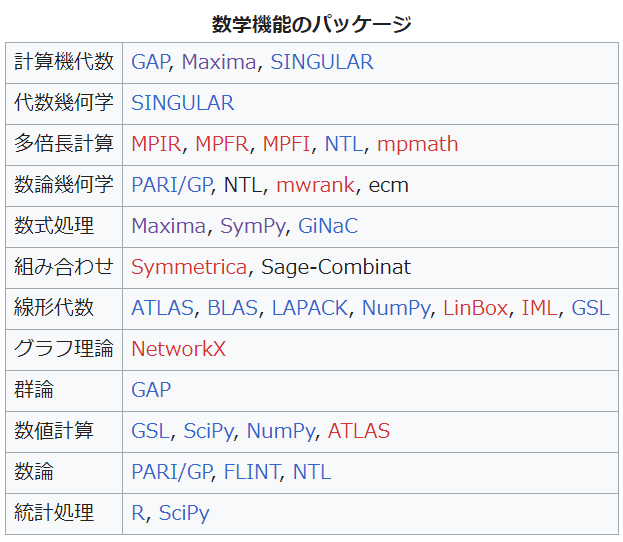Click the Sage-Combinat text
The image size is (623, 542).
point(336,267)
